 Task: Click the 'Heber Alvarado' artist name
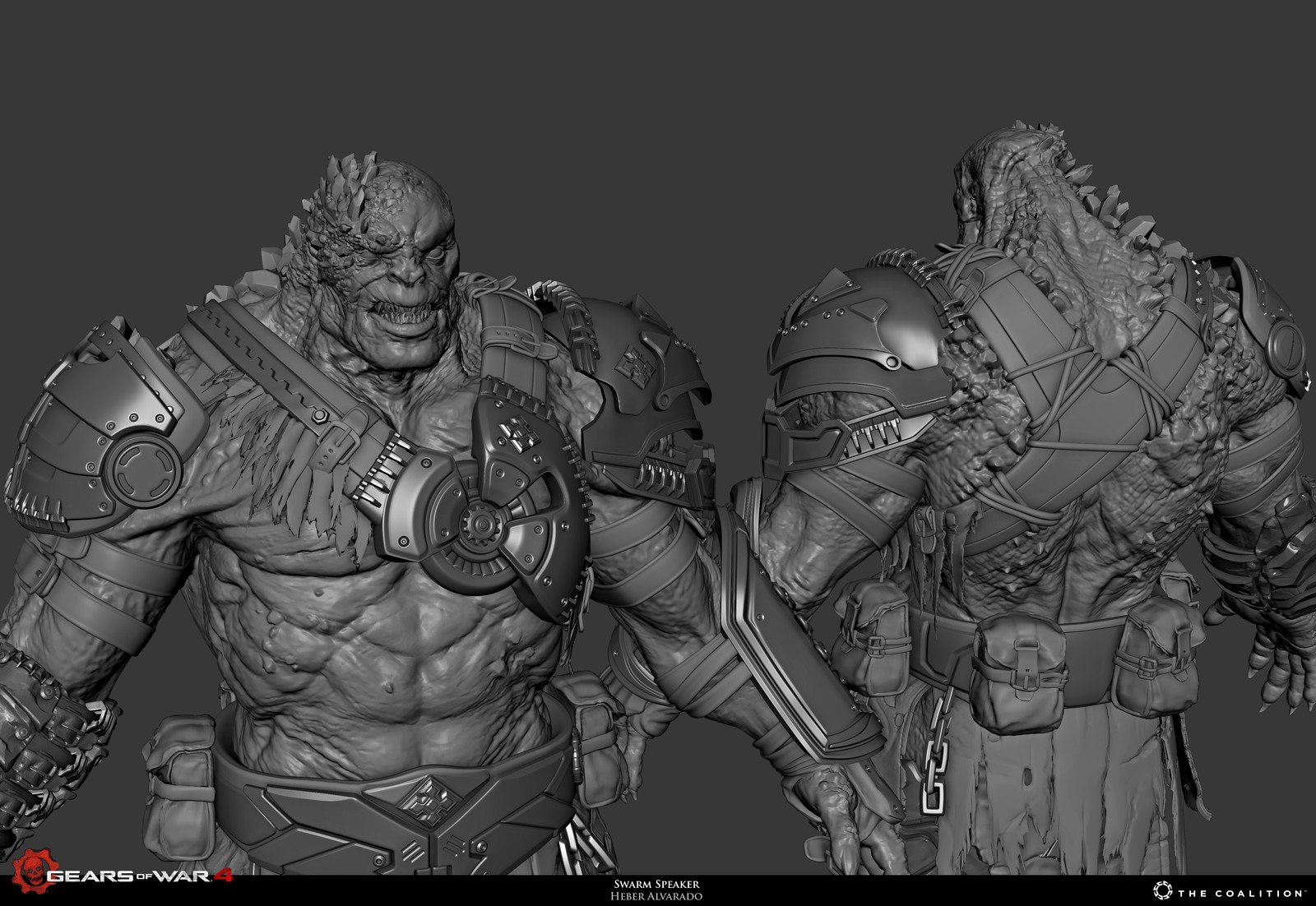coord(656,896)
